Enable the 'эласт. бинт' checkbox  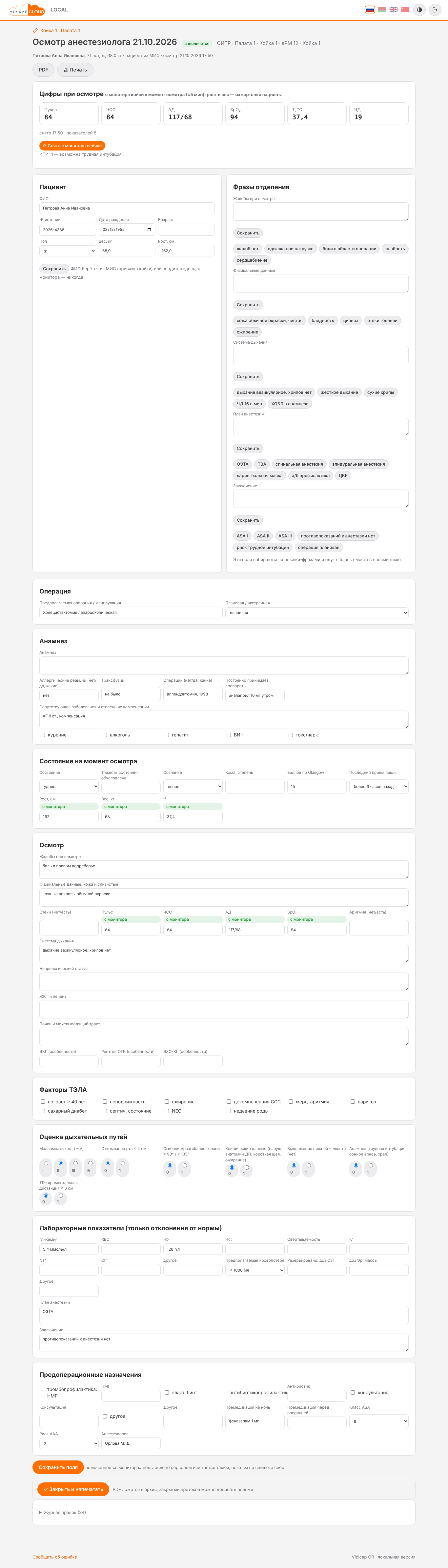point(167,1392)
